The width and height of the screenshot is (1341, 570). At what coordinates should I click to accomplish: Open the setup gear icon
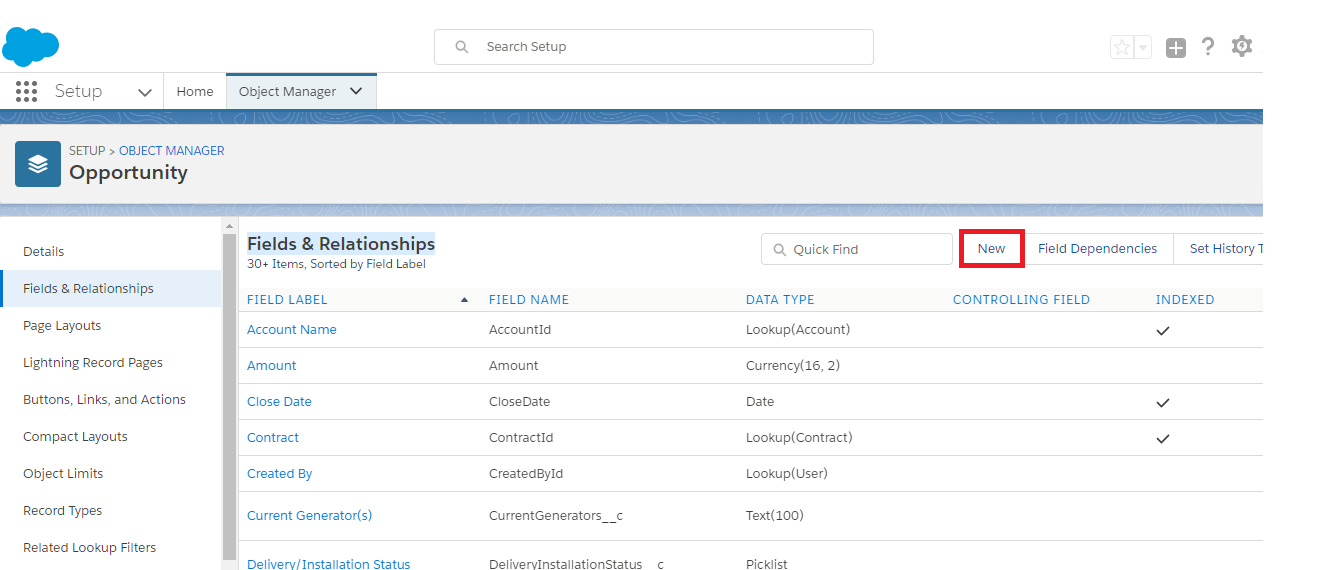coord(1242,46)
